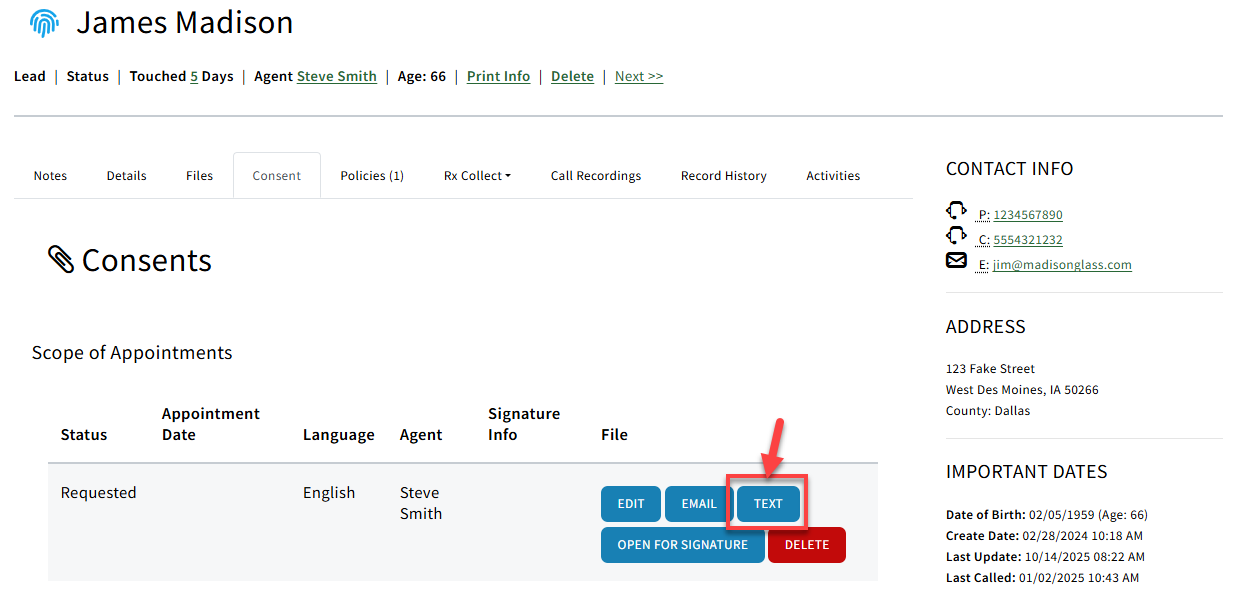
Task: Click the red DELETE button in the table
Action: (x=806, y=544)
